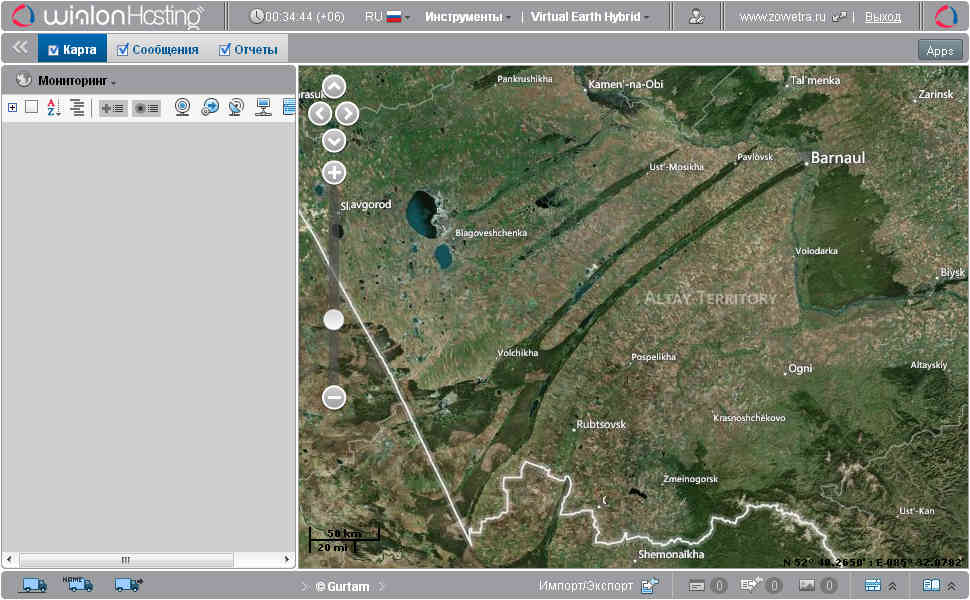970x600 pixels.
Task: Click the Выход logout link
Action: [x=882, y=17]
